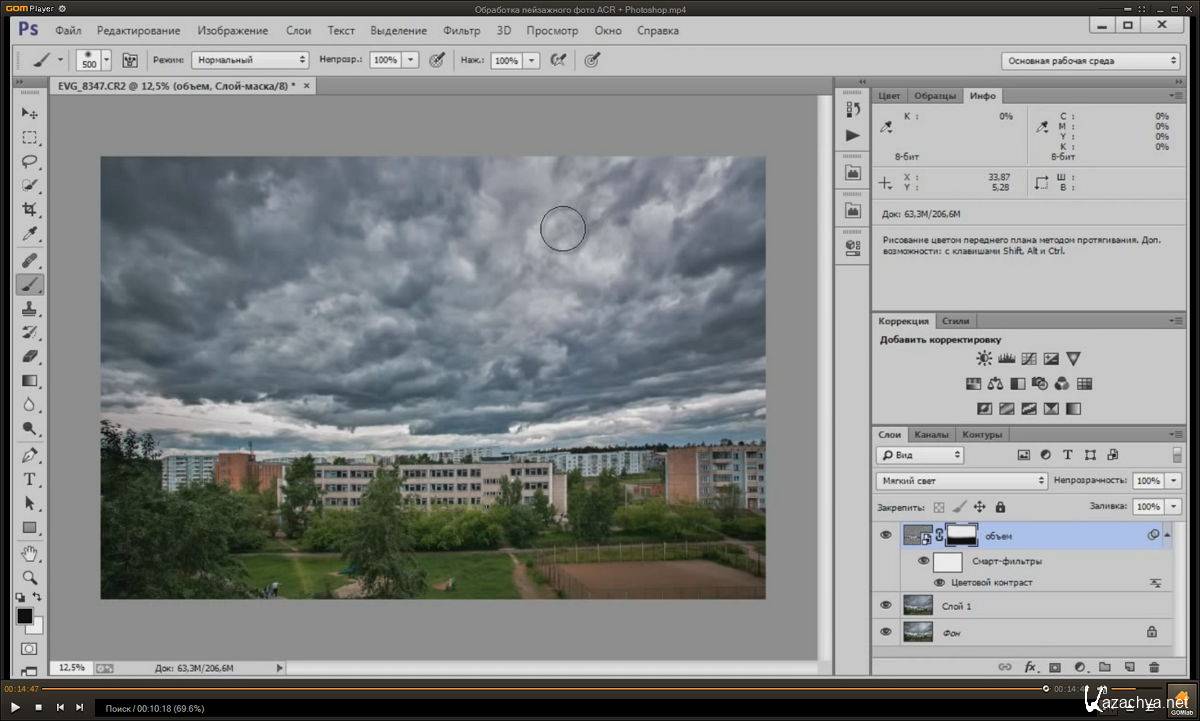Screen dimensions: 1200x721
Task: Hide the Слой 1 layer
Action: tap(885, 605)
